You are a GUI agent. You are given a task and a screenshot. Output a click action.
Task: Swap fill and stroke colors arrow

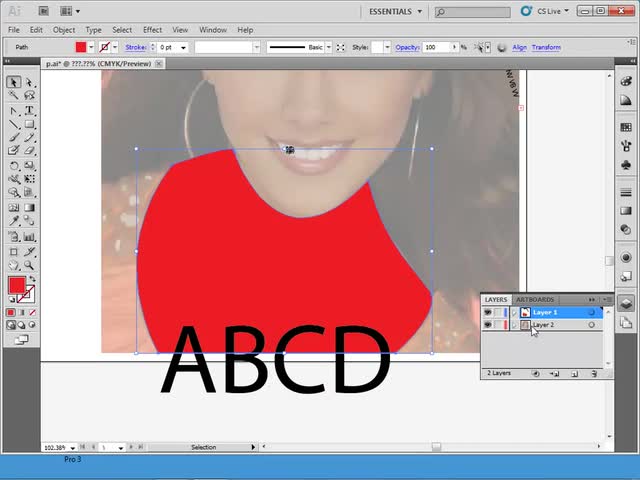(32, 279)
